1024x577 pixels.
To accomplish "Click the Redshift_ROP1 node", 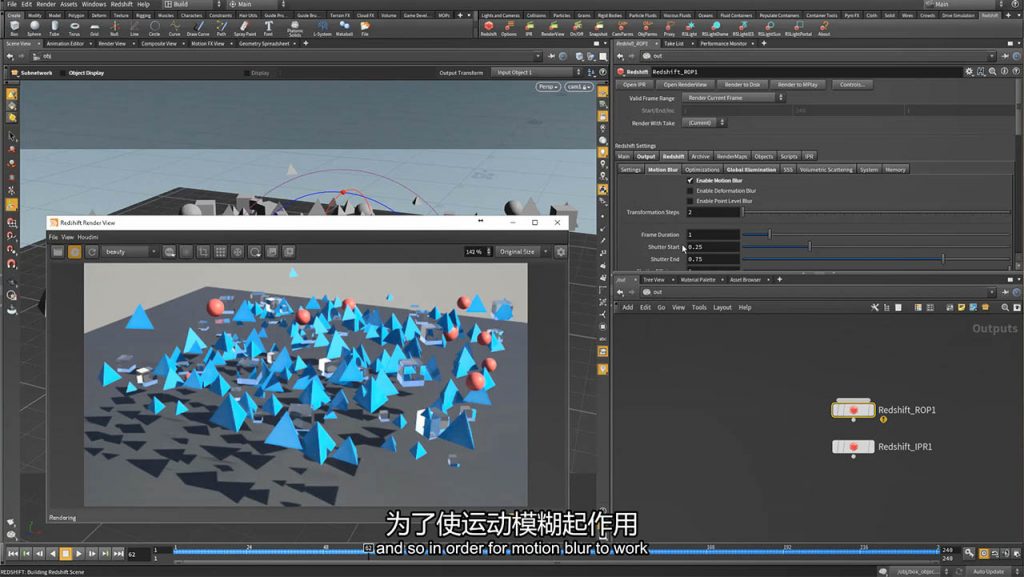I will (853, 410).
